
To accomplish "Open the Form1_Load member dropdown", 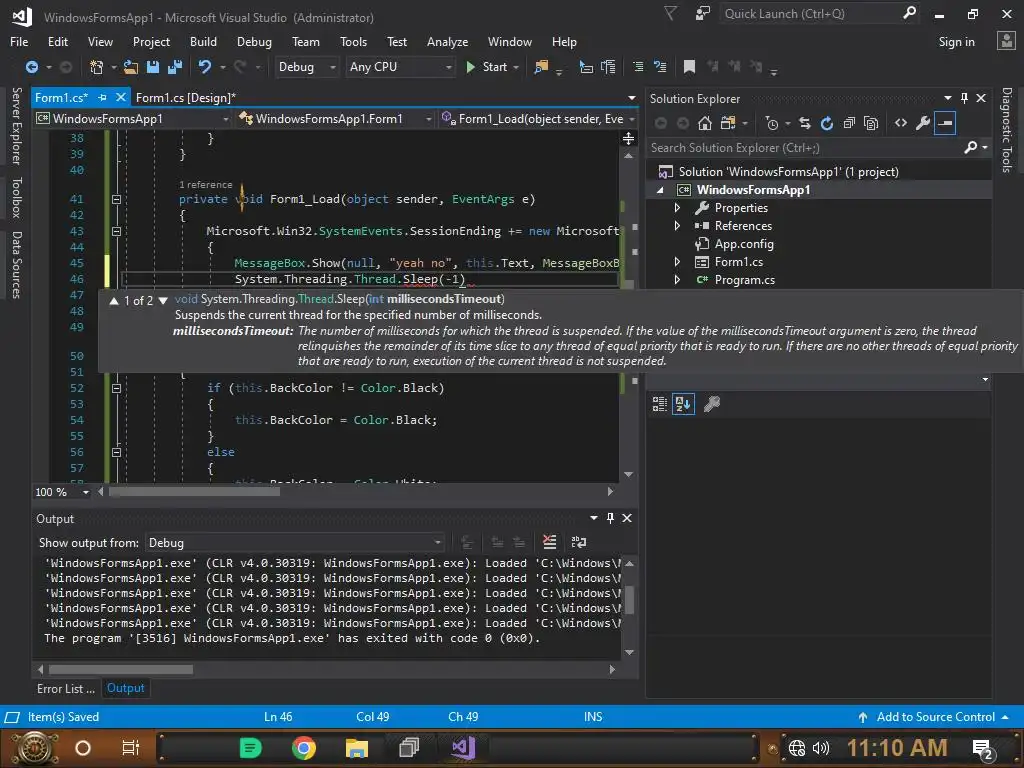I will point(537,119).
